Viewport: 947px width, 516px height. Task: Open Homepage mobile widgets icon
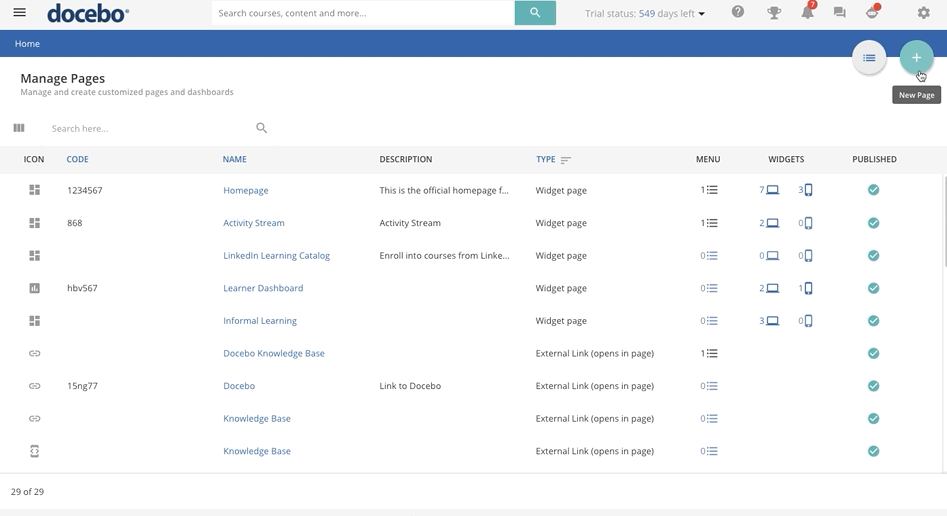805,190
